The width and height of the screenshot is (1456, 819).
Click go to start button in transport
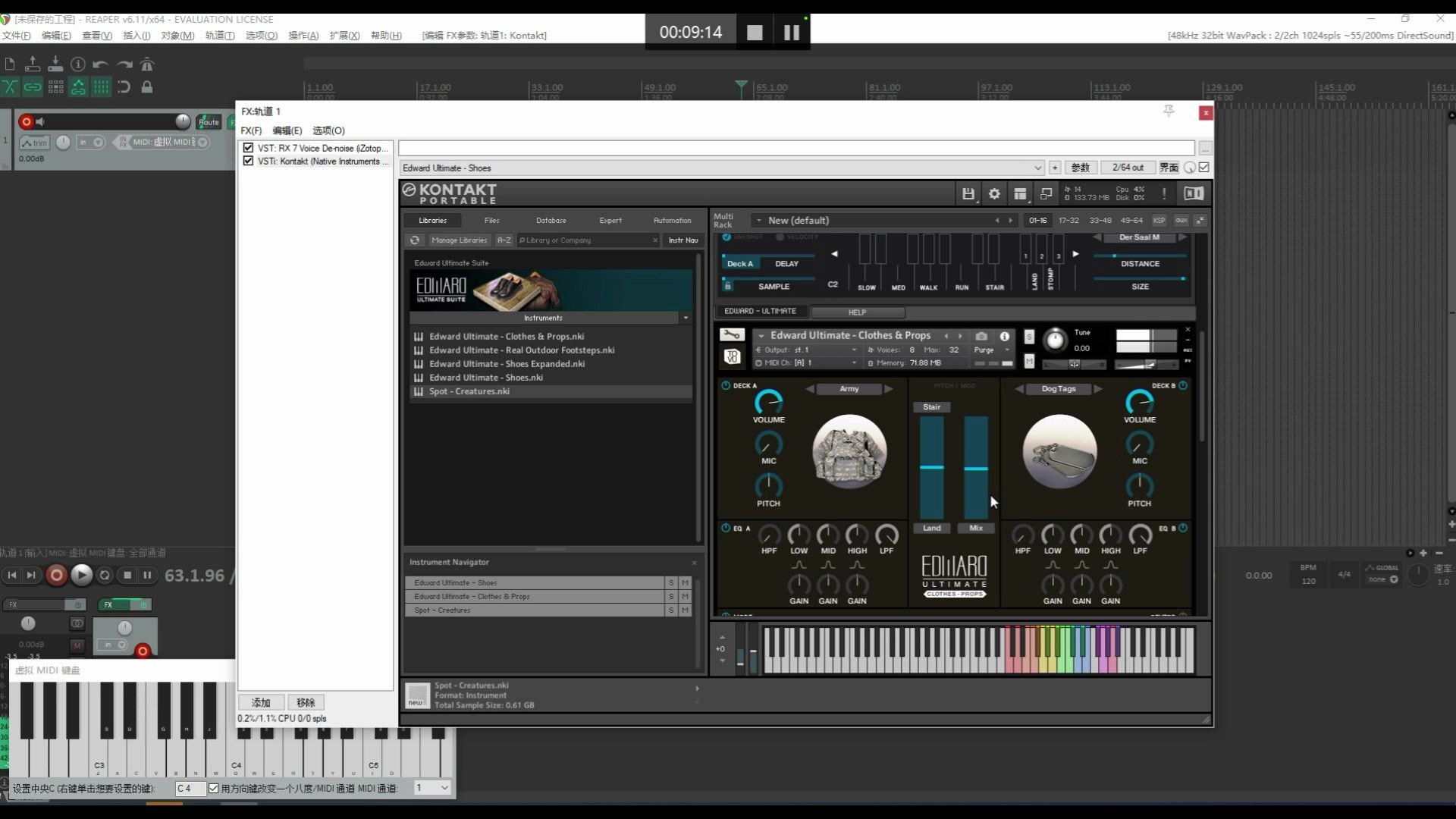pyautogui.click(x=11, y=576)
